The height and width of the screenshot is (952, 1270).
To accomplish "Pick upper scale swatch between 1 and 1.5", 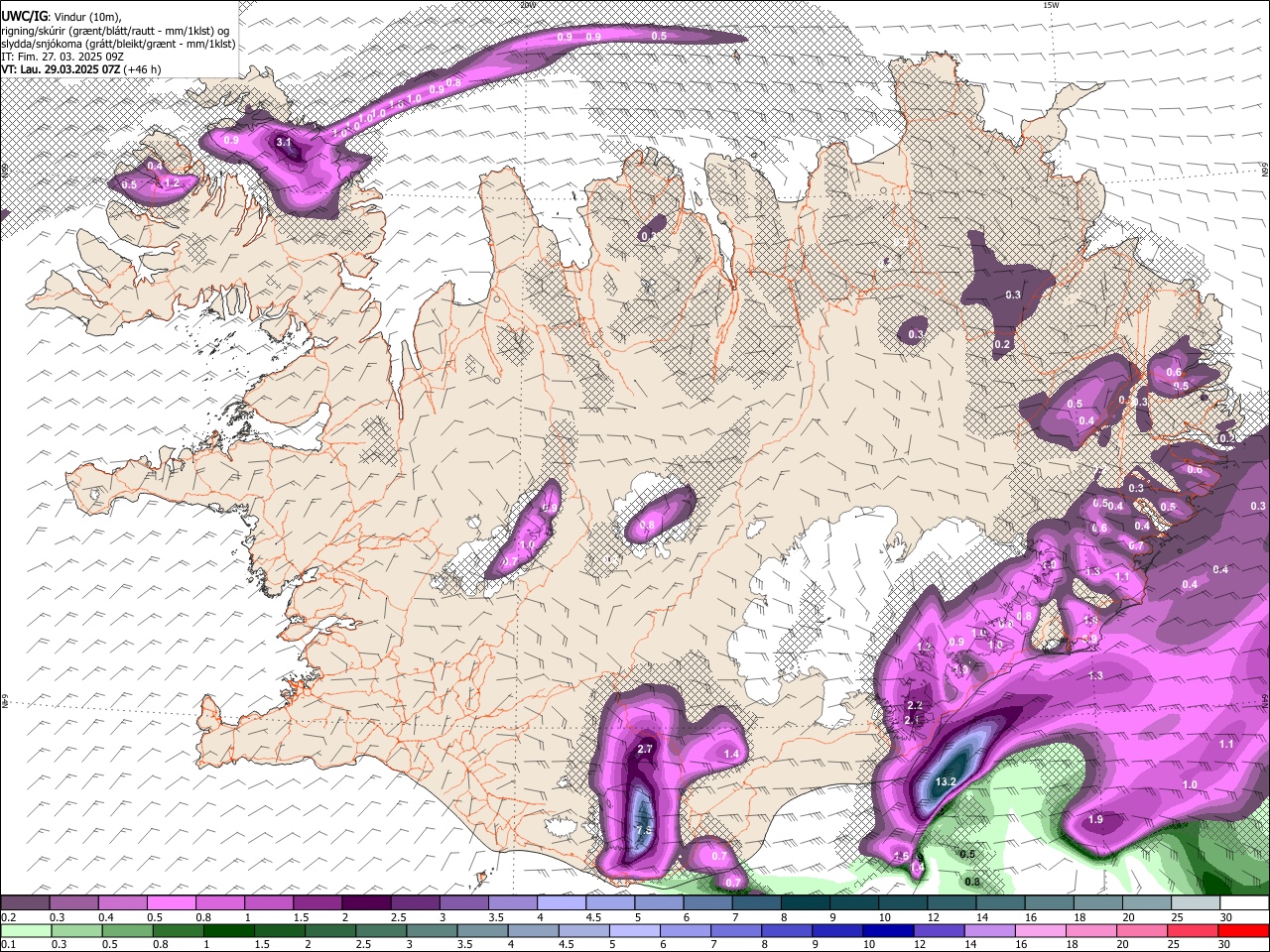I will [268, 902].
